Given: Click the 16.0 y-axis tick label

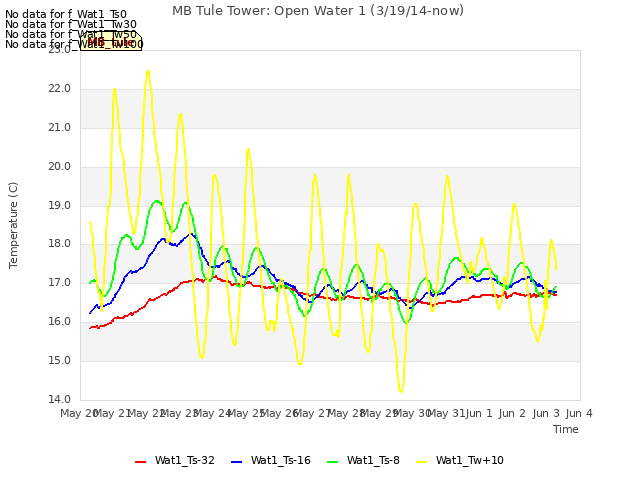Looking at the screenshot, I should (x=60, y=322).
